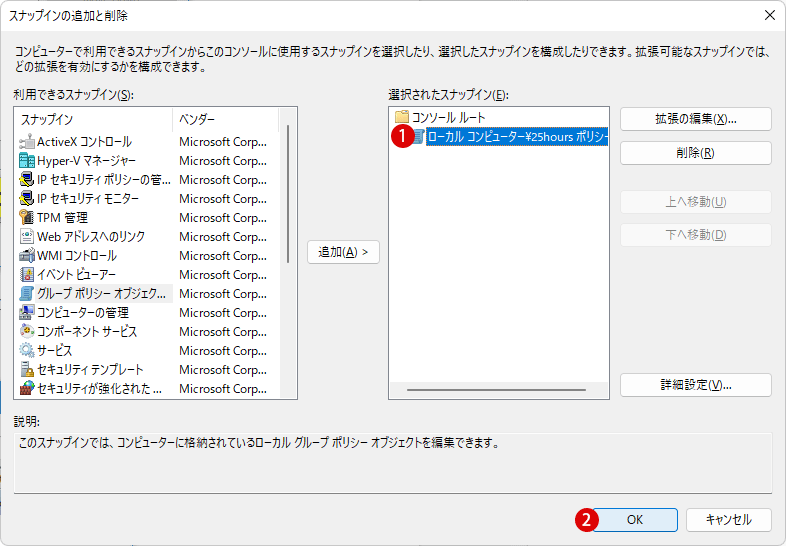Select the text 'TPM 管理'
786x546 pixels.
pyautogui.click(x=62, y=218)
